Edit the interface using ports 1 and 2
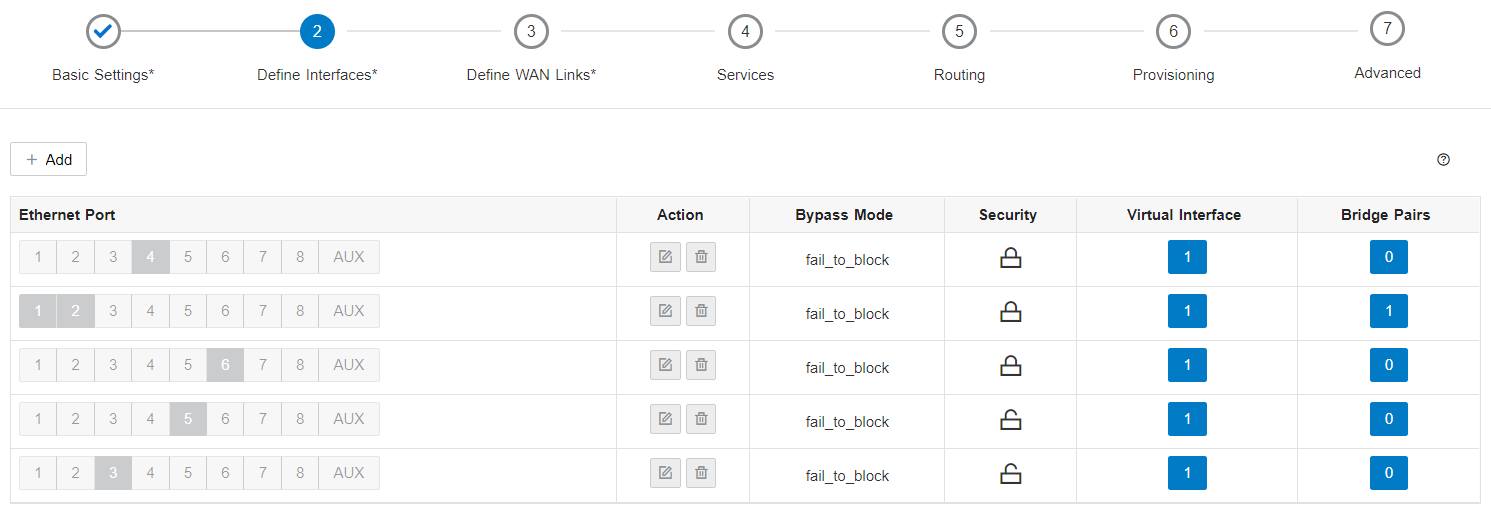The image size is (1491, 508). tap(665, 311)
